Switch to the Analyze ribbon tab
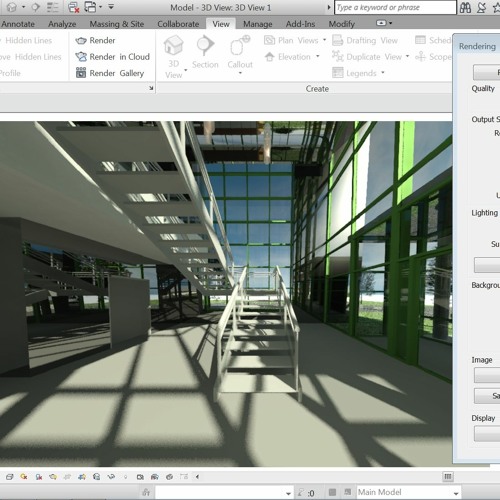 [x=62, y=24]
